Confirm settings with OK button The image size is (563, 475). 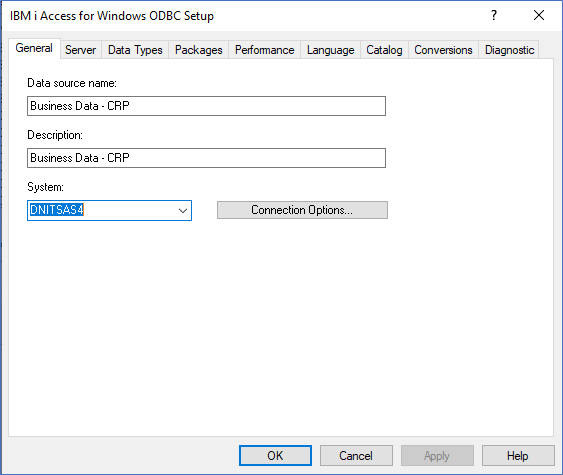click(275, 456)
